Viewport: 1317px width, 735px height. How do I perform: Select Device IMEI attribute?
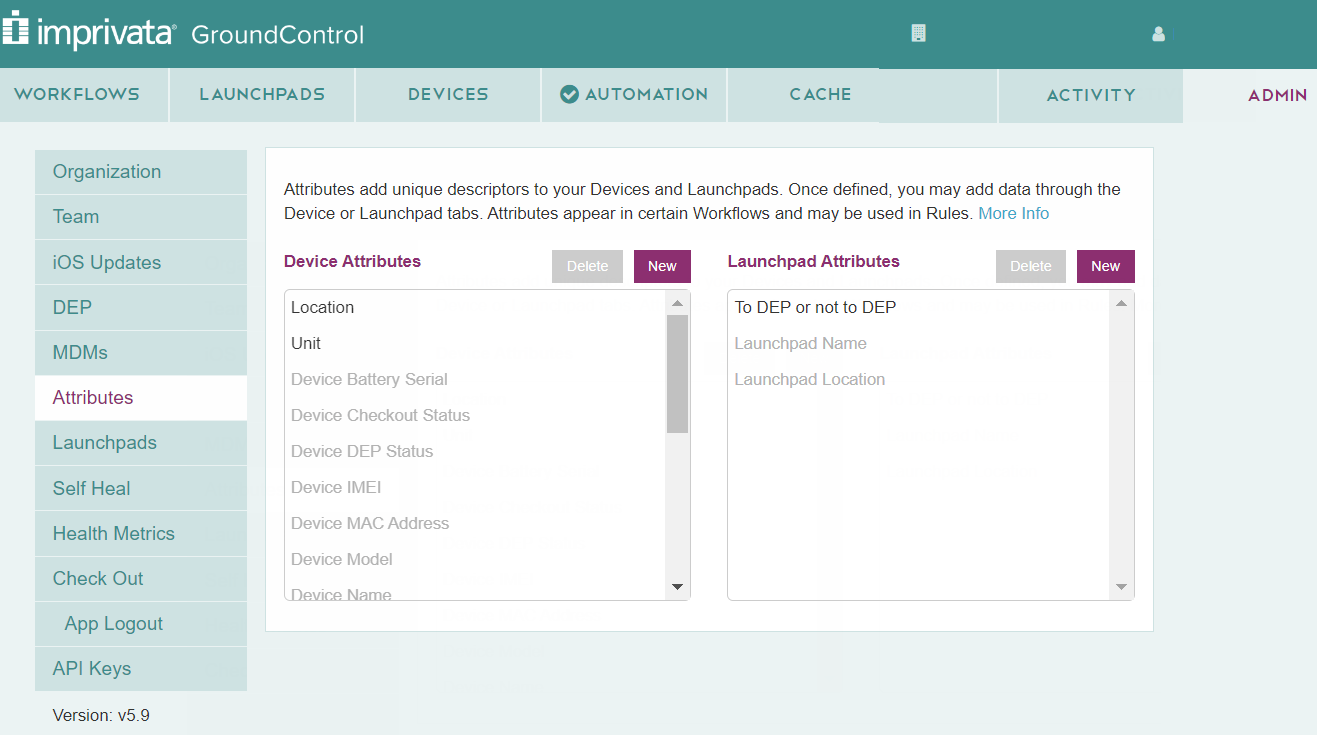pyautogui.click(x=476, y=488)
